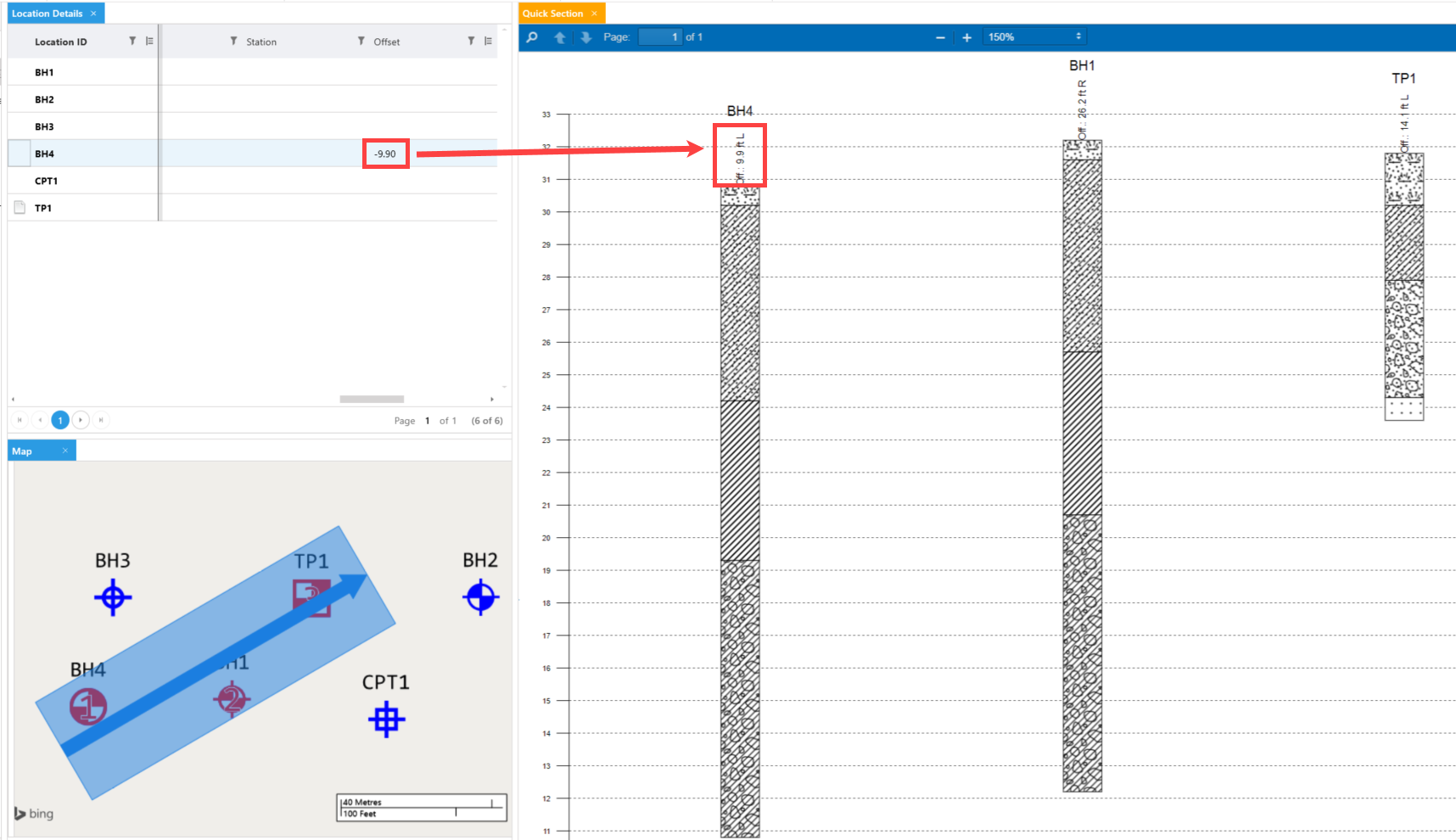Open column menu at right edge of grid header
The width and height of the screenshot is (1456, 840).
[488, 41]
